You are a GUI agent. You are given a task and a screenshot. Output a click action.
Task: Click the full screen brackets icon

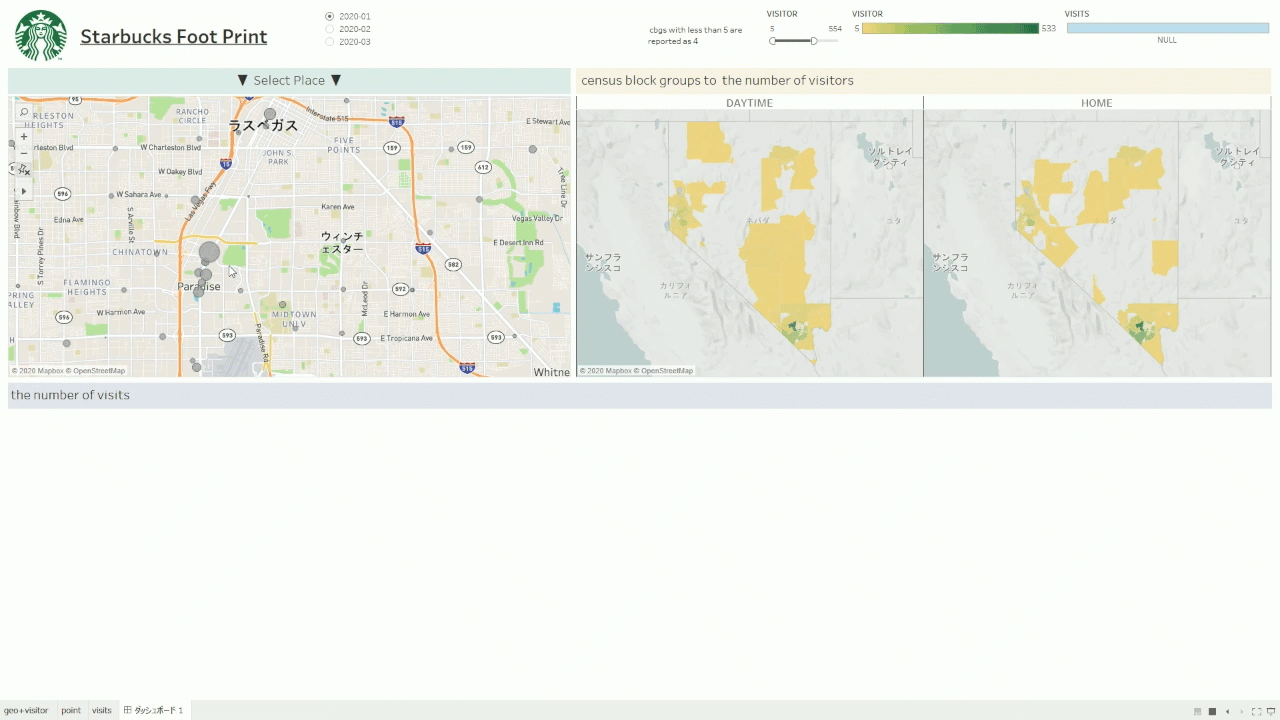1257,711
